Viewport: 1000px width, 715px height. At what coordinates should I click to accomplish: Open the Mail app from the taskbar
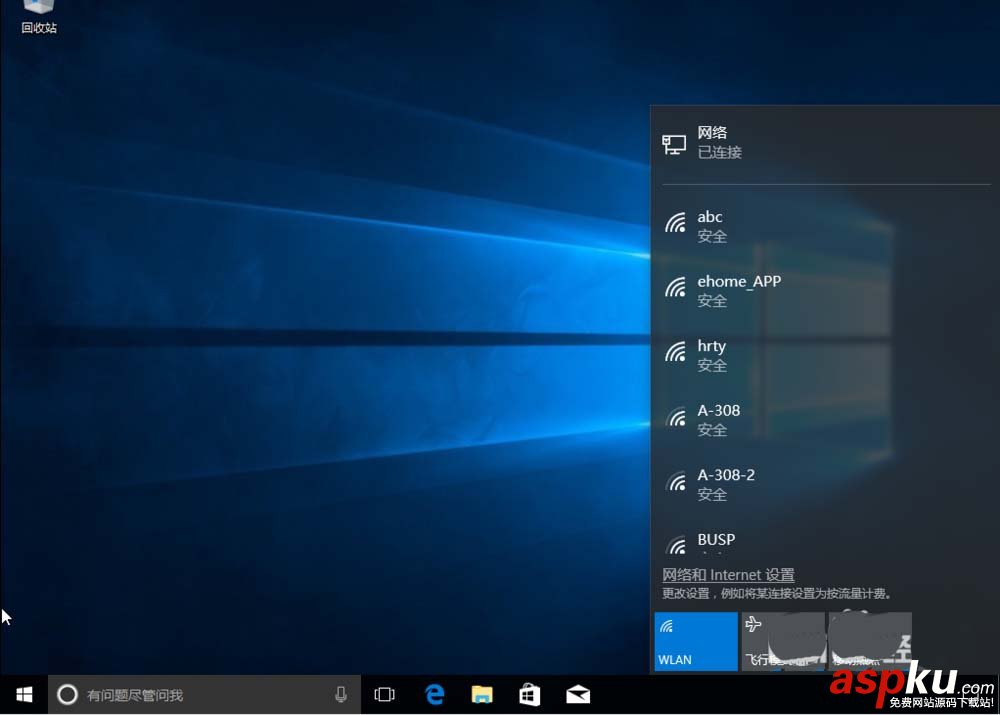click(x=576, y=694)
